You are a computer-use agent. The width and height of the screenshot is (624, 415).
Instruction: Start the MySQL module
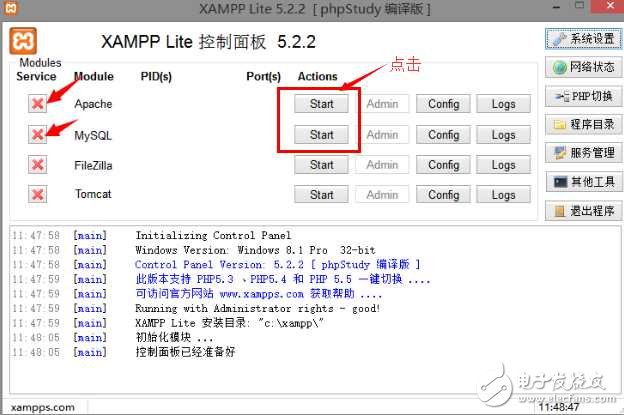pos(321,135)
